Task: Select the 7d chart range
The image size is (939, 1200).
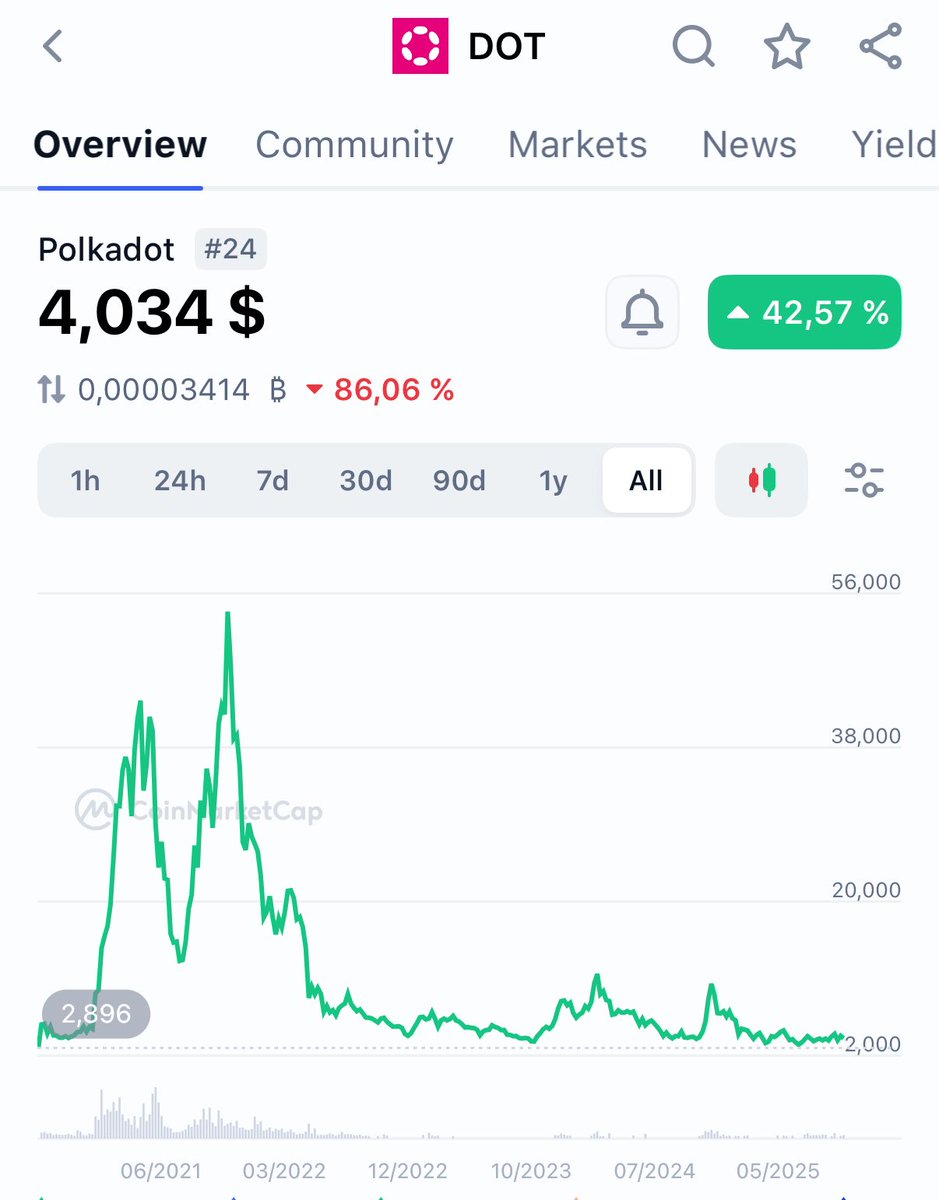Action: 272,481
